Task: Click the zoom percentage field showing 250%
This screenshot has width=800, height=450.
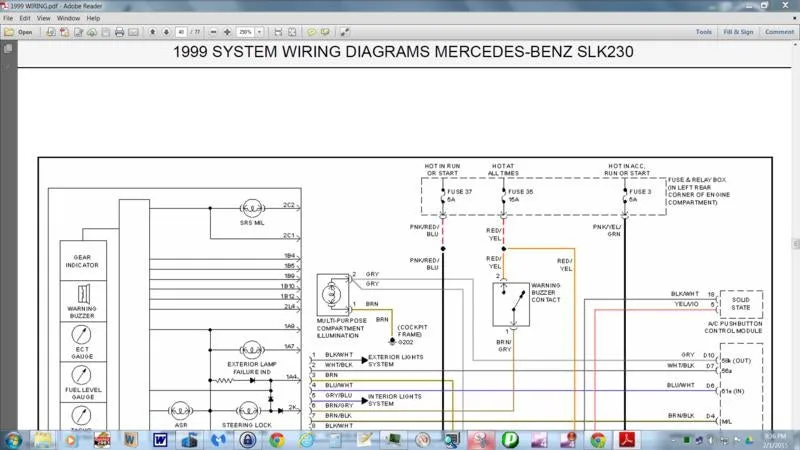Action: (x=245, y=32)
